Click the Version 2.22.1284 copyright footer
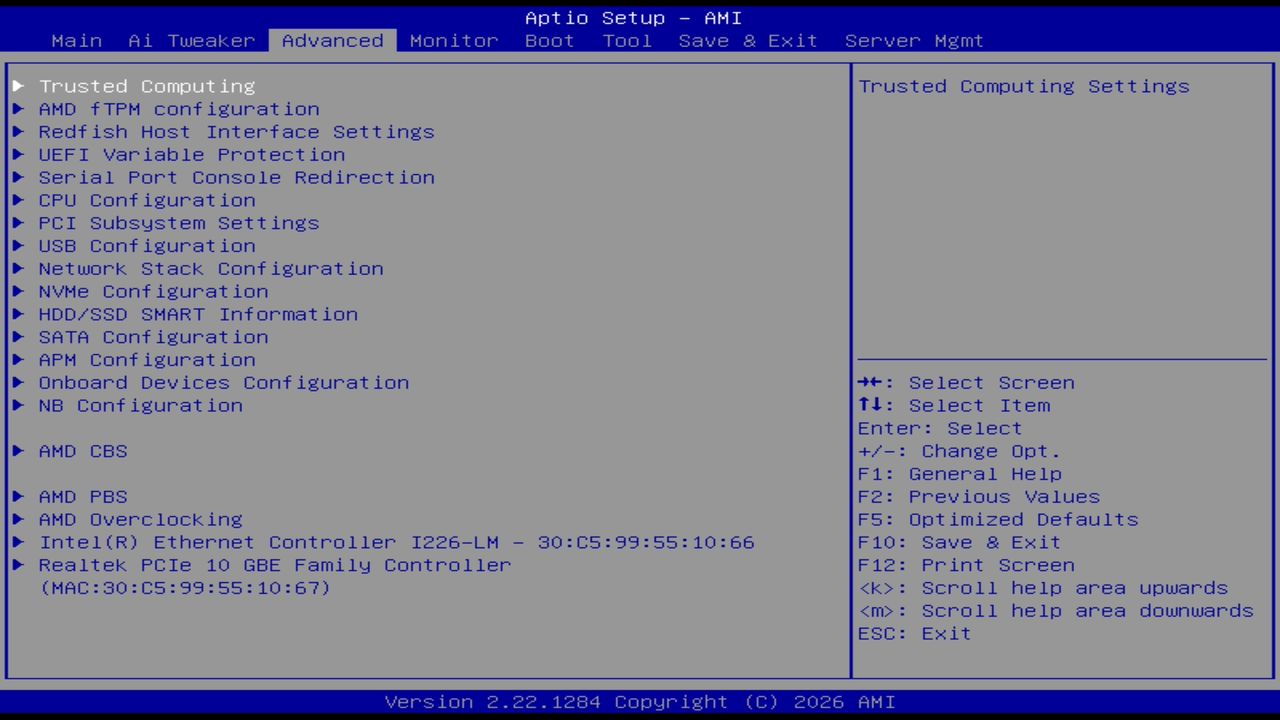The height and width of the screenshot is (720, 1280). point(640,702)
